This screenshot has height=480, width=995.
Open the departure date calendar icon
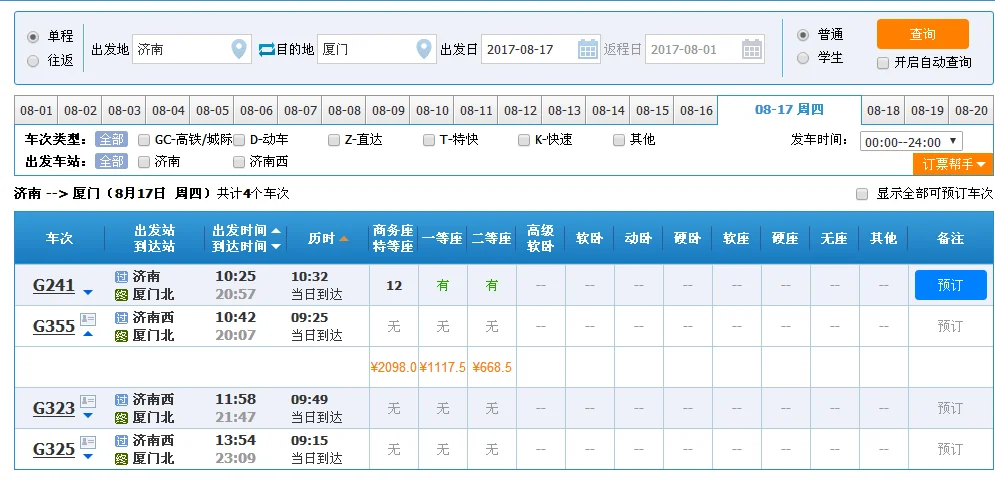(x=588, y=49)
